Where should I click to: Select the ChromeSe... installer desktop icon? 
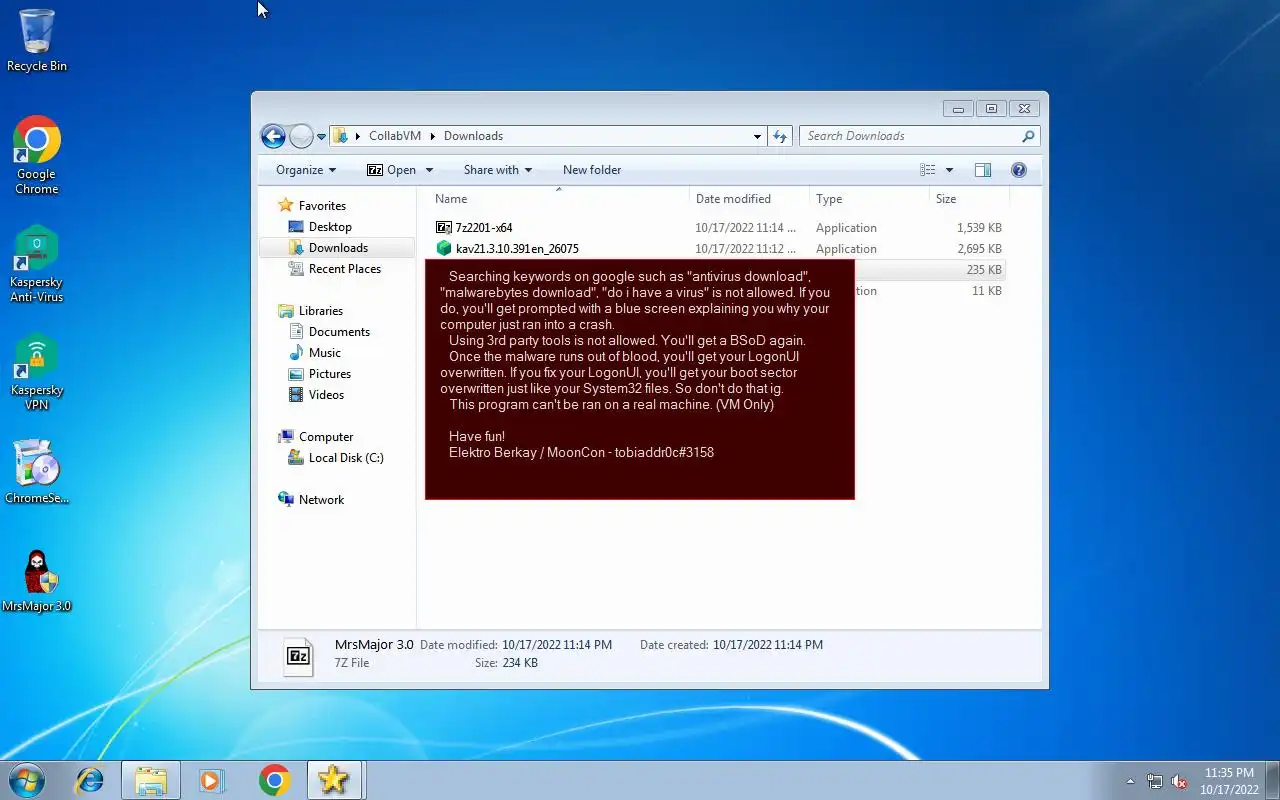[x=37, y=471]
